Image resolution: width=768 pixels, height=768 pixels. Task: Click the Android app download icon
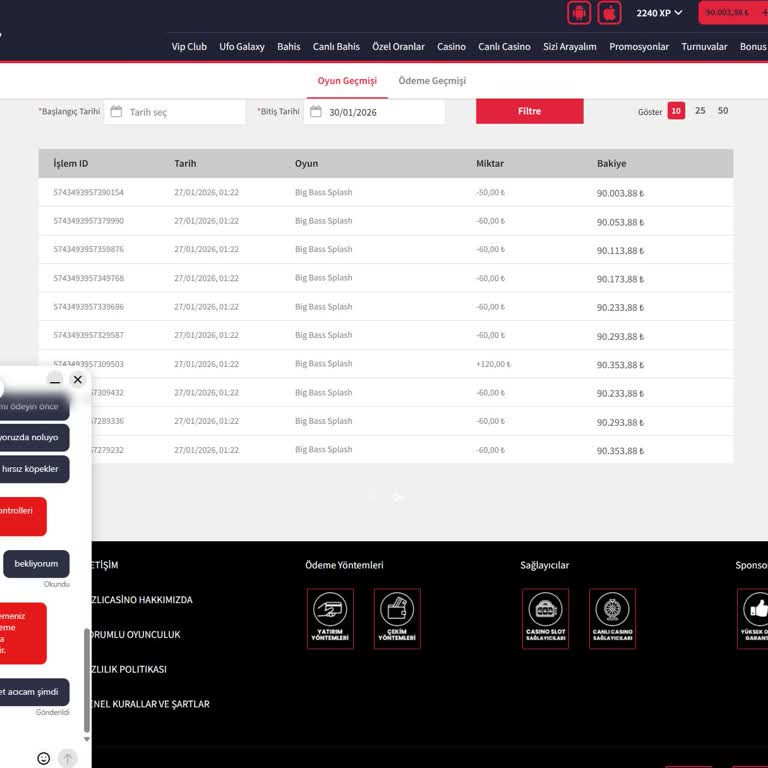coord(579,13)
